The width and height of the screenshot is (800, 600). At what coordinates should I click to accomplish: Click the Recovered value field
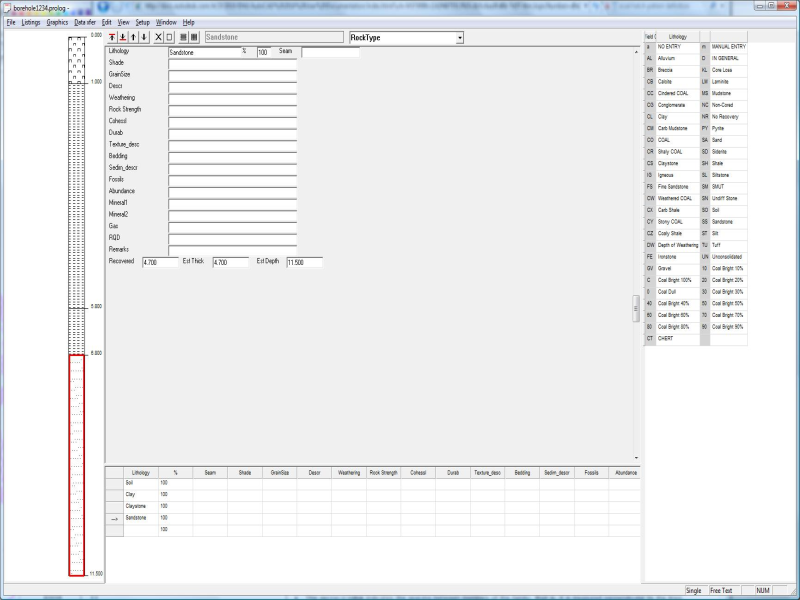point(160,262)
